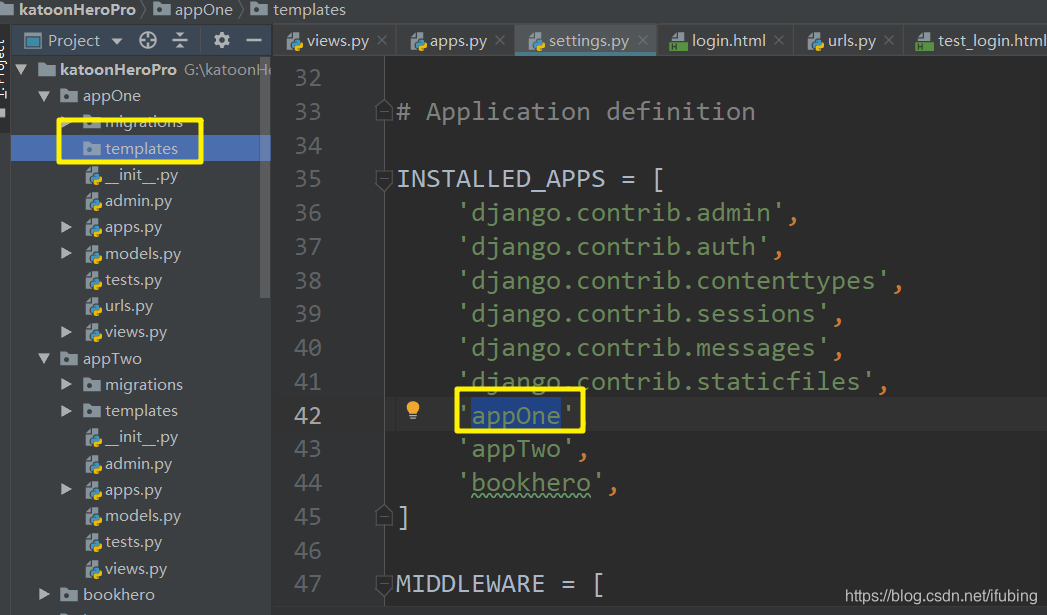Image resolution: width=1047 pixels, height=615 pixels.
Task: Collapse the appOne folder arrow
Action: (x=44, y=96)
